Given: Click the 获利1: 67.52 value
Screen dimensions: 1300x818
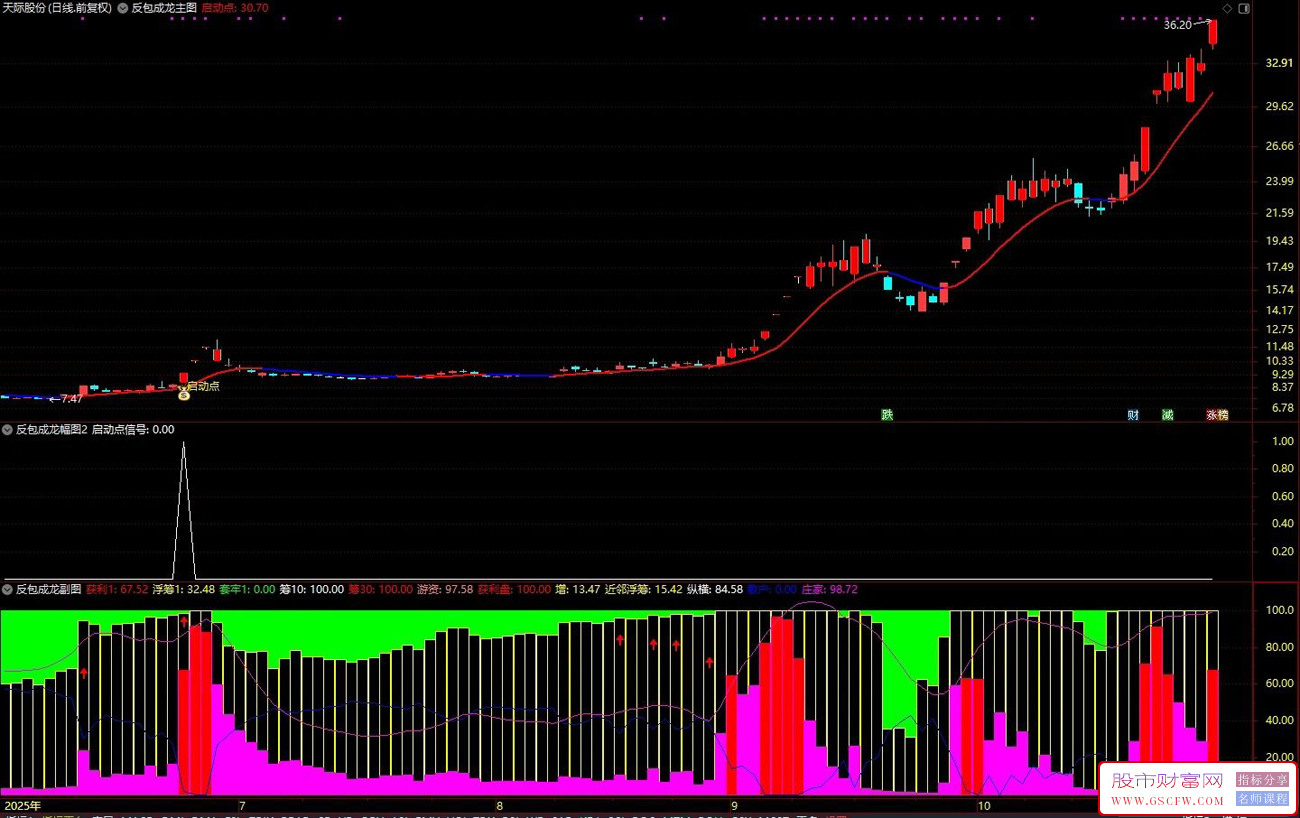Looking at the screenshot, I should click(117, 590).
